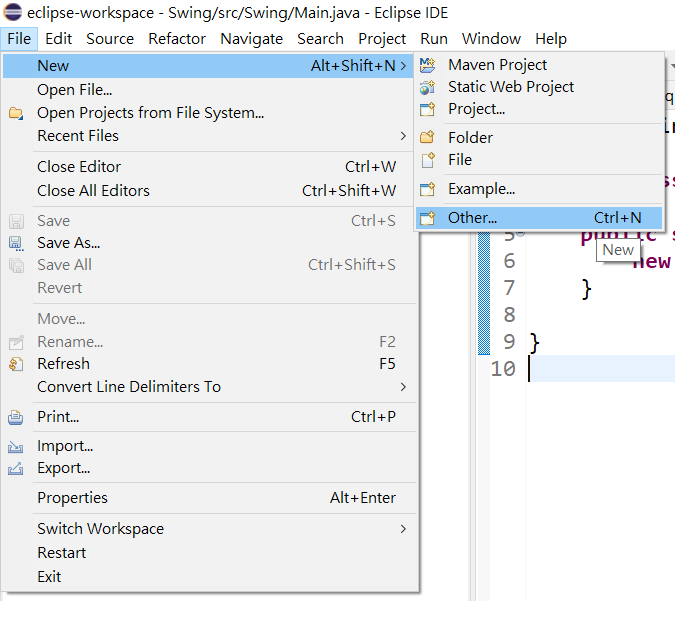The image size is (696, 619).
Task: Click the Folder icon in the New submenu
Action: tap(427, 138)
